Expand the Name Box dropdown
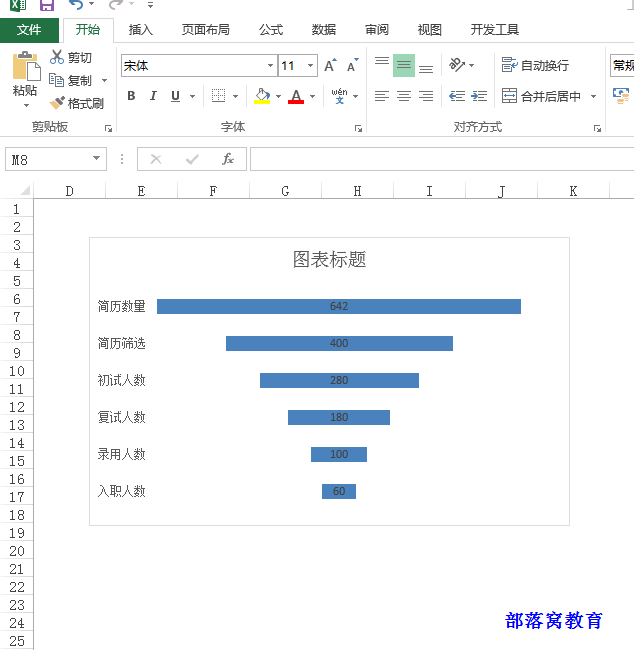This screenshot has width=634, height=650. point(96,158)
